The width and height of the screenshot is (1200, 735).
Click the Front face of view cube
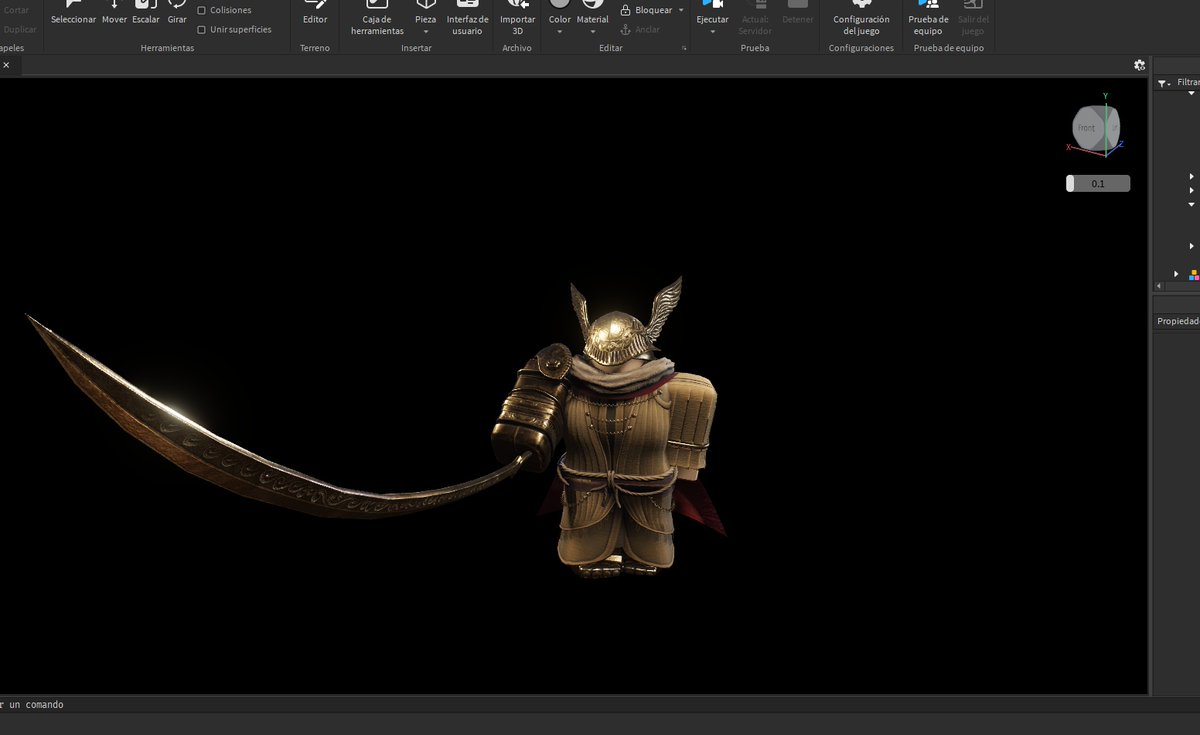pos(1086,128)
